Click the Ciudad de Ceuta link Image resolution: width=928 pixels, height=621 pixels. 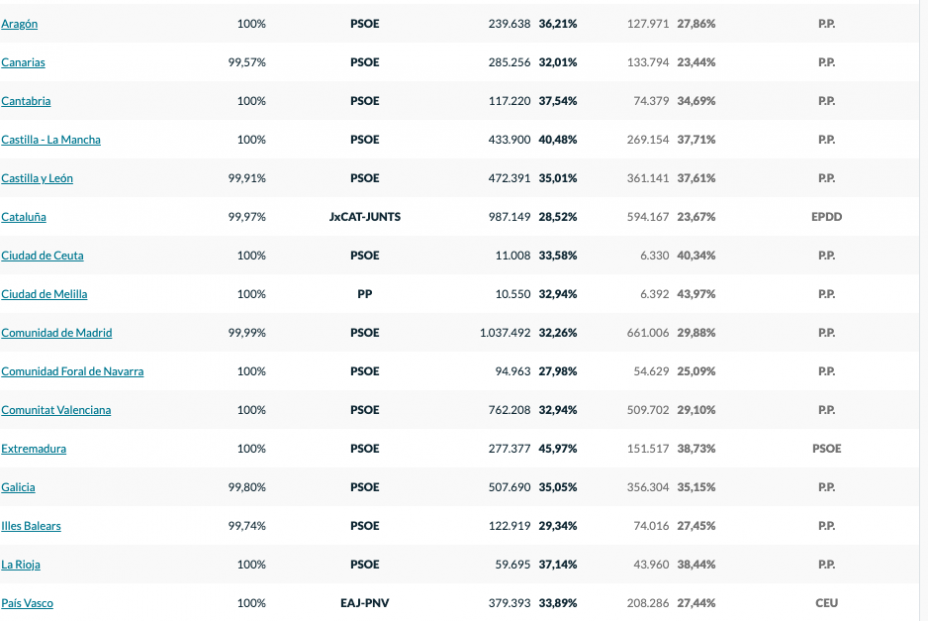coord(42,256)
